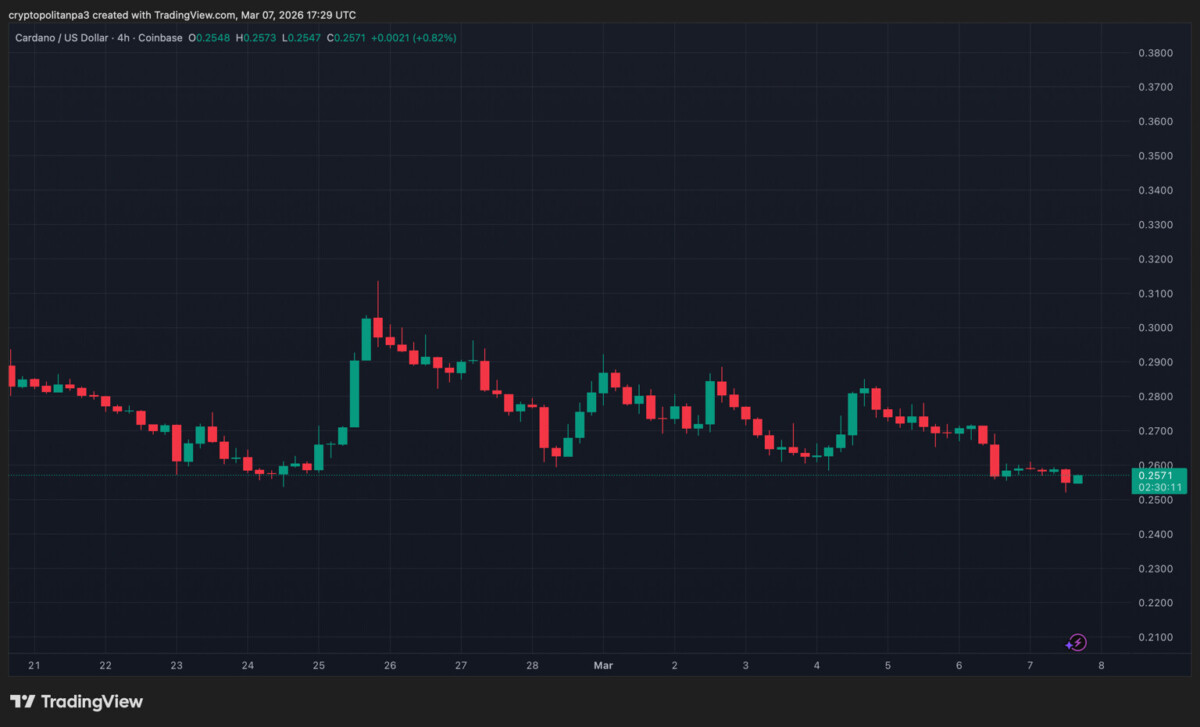Viewport: 1200px width, 727px height.
Task: Click the 0.3000 price axis label
Action: pos(1155,328)
